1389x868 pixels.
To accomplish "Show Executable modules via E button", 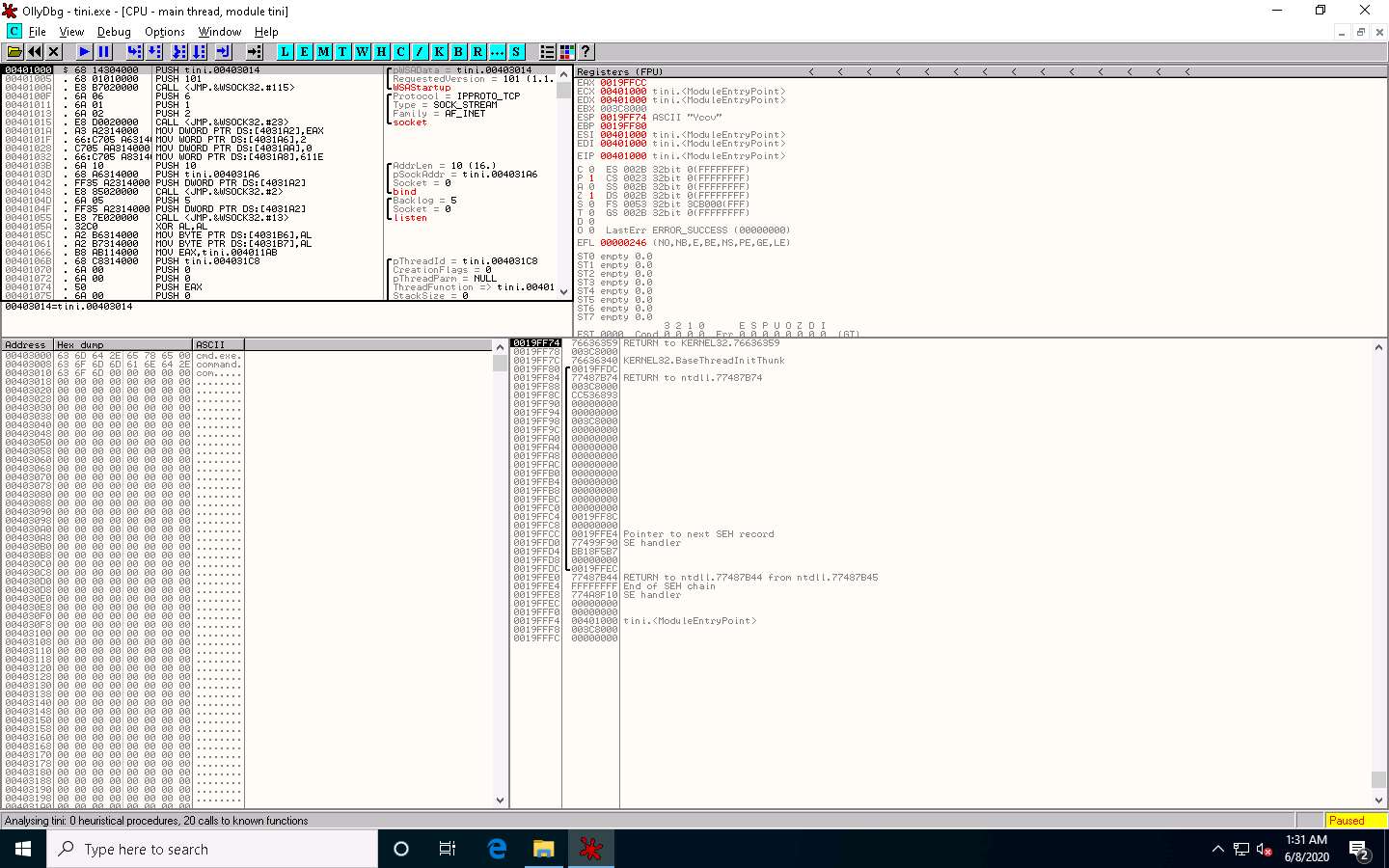I will pyautogui.click(x=305, y=52).
